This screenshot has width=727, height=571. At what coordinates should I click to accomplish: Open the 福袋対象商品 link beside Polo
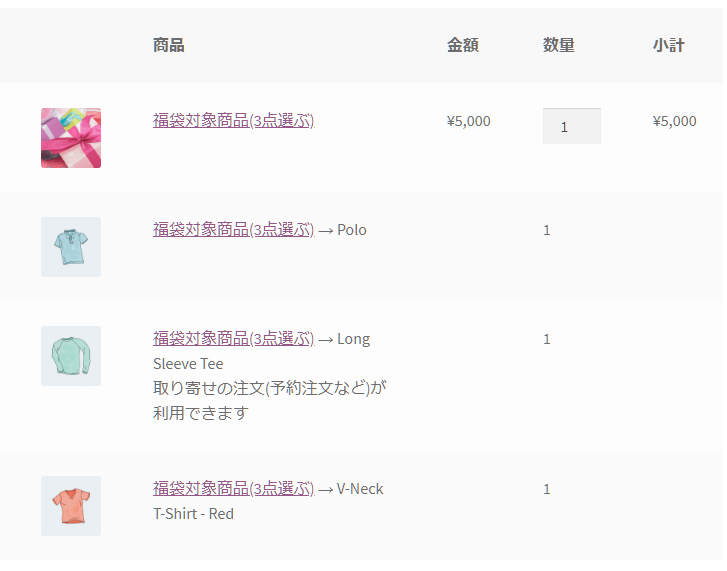[234, 229]
